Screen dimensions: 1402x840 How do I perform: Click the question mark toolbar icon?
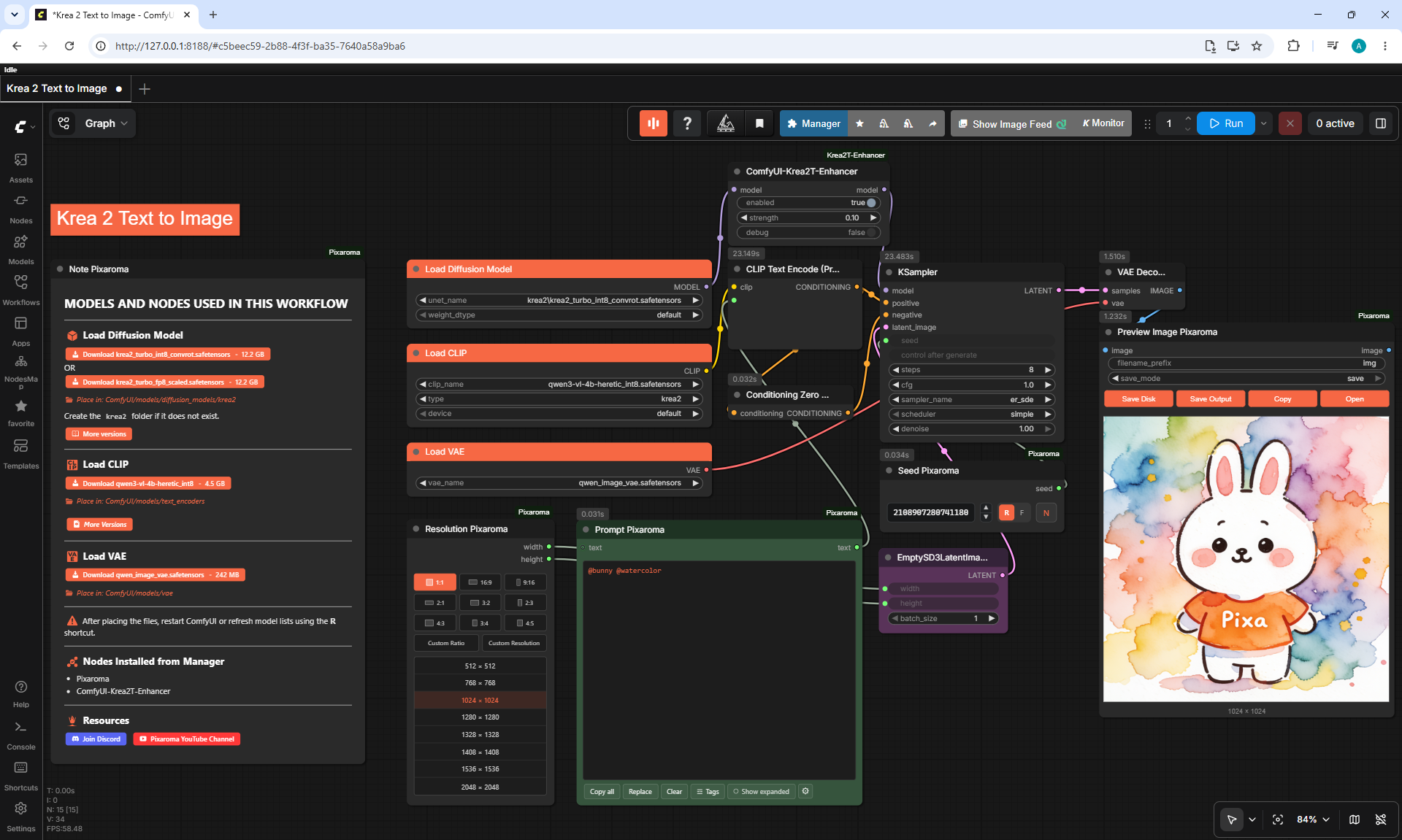(x=686, y=123)
